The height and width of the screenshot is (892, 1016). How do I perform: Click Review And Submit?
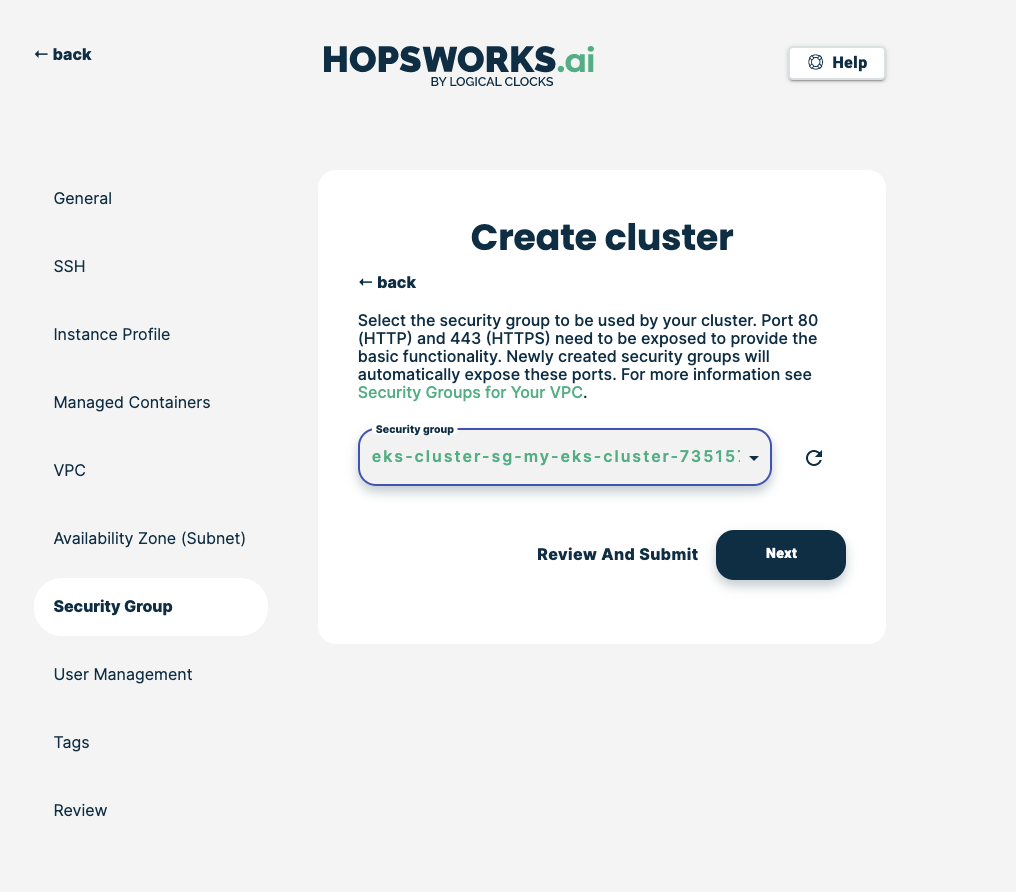click(617, 555)
